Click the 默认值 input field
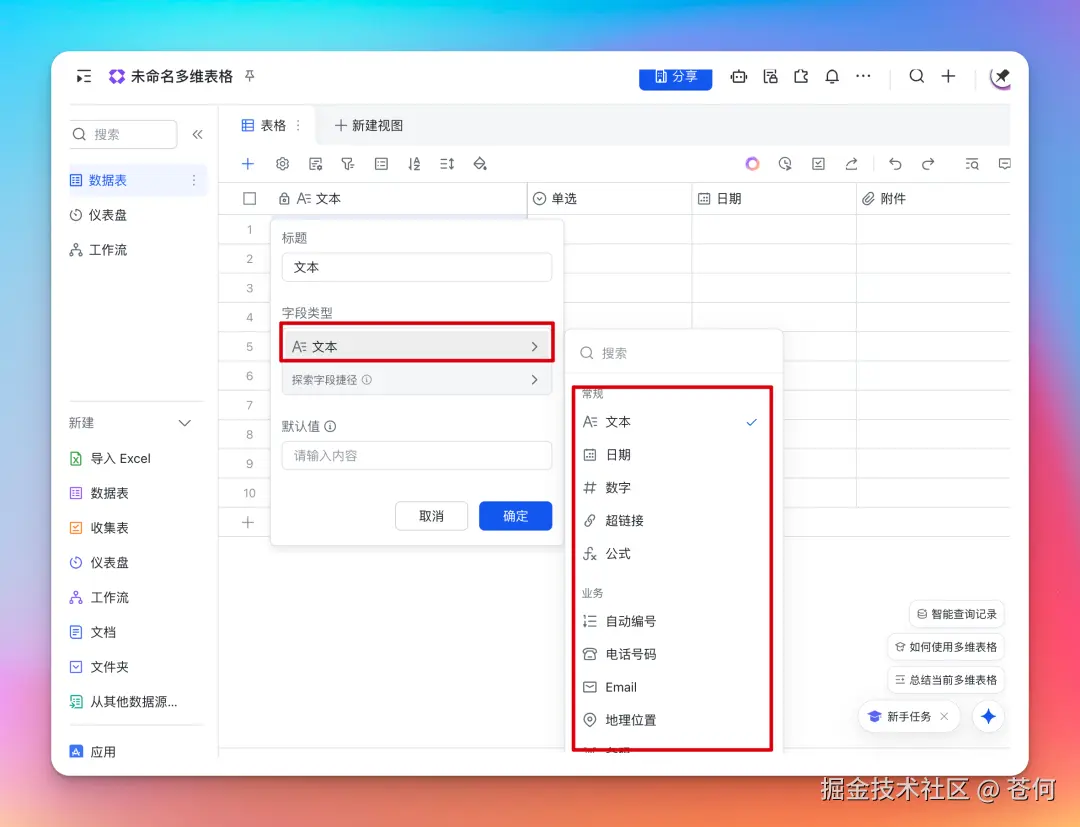1080x827 pixels. 416,455
